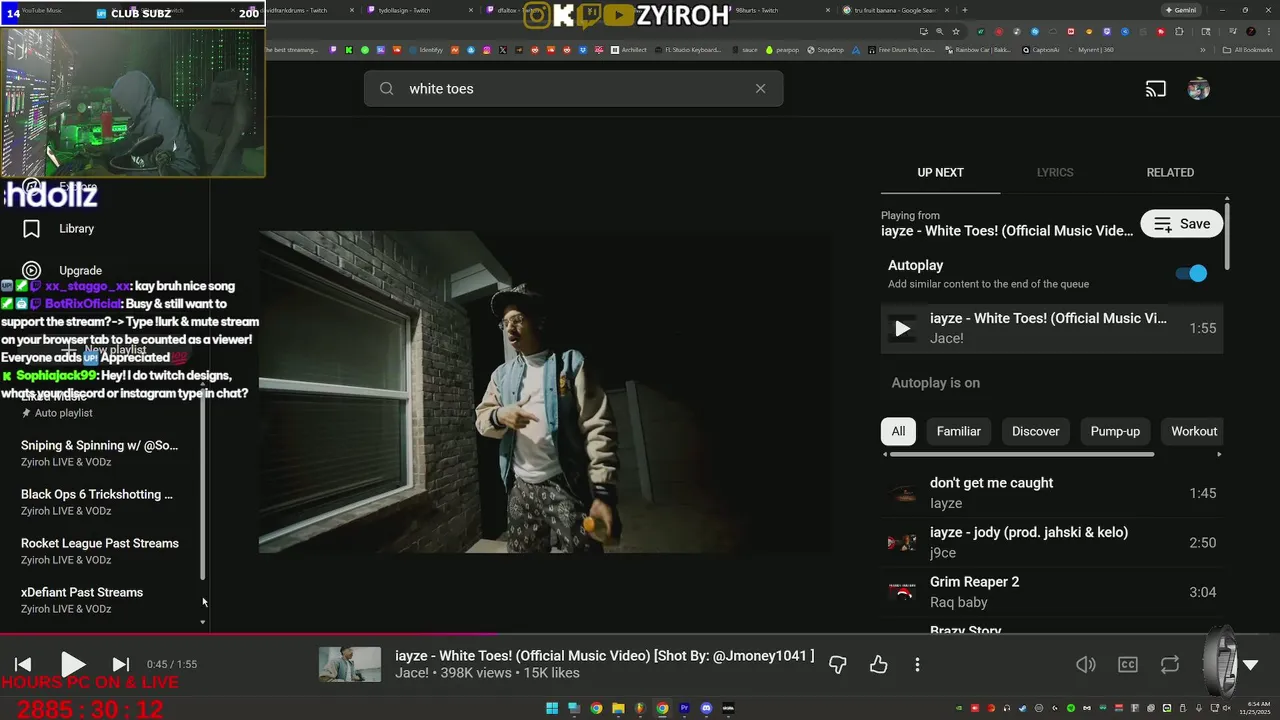1280x720 pixels.
Task: Click the queue panel vertical scrollbar
Action: (1227, 235)
